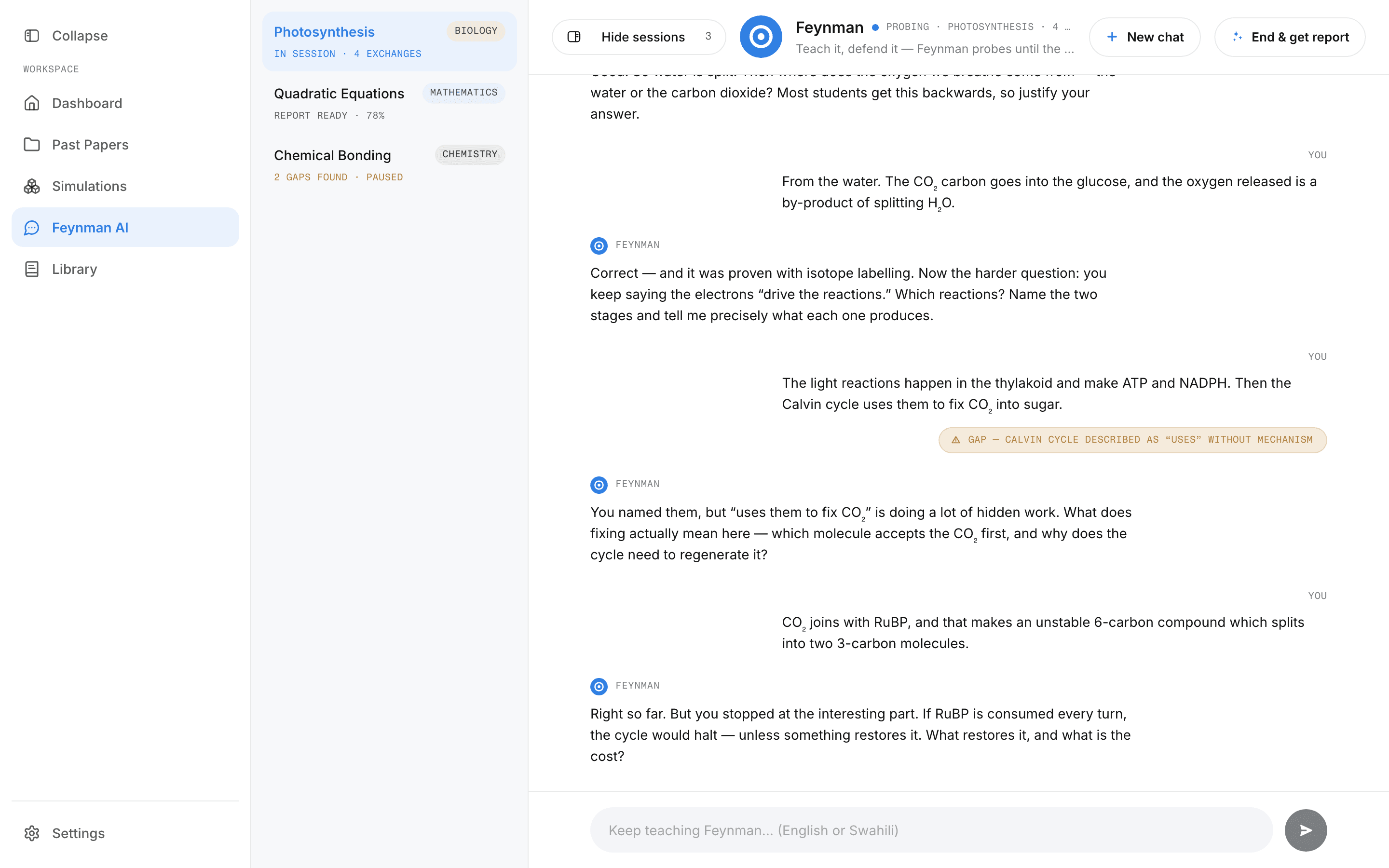Click End & get report

pos(1289,37)
